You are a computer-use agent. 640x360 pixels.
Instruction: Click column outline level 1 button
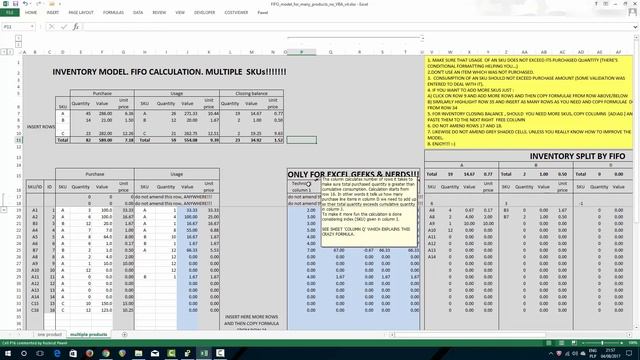[18, 38]
